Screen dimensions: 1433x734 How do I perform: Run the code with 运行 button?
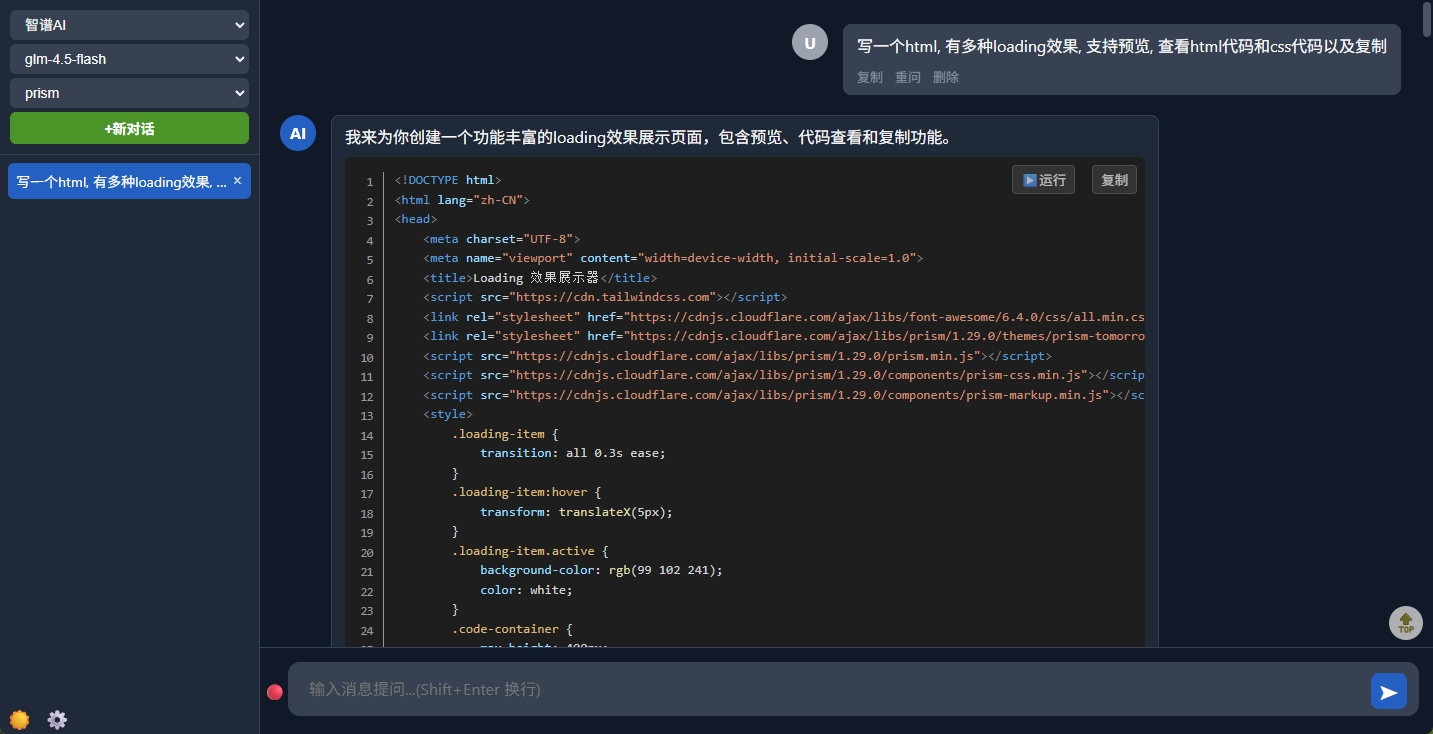[x=1043, y=180]
